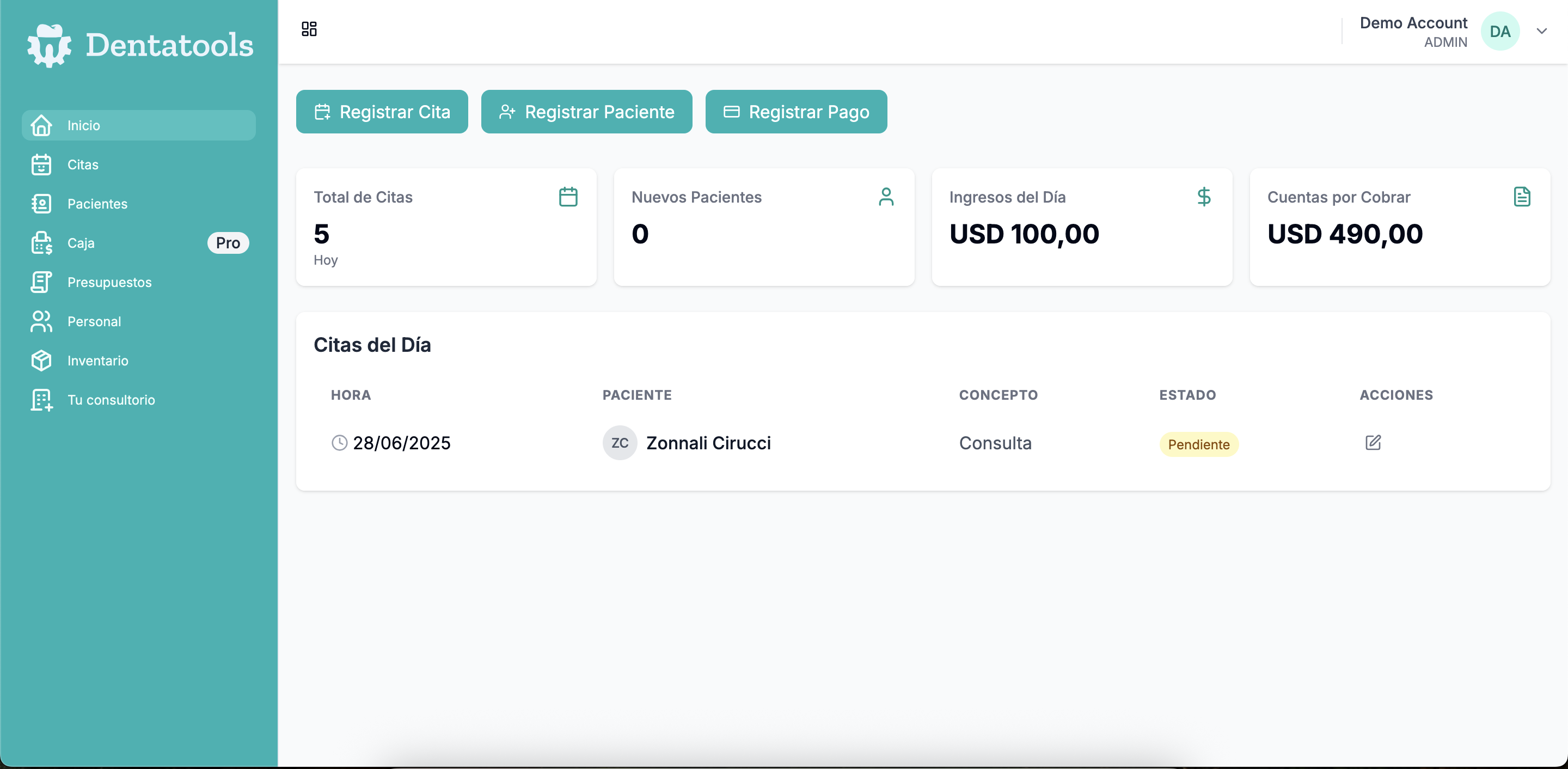
Task: Expand the account dropdown chevron
Action: coord(1541,32)
